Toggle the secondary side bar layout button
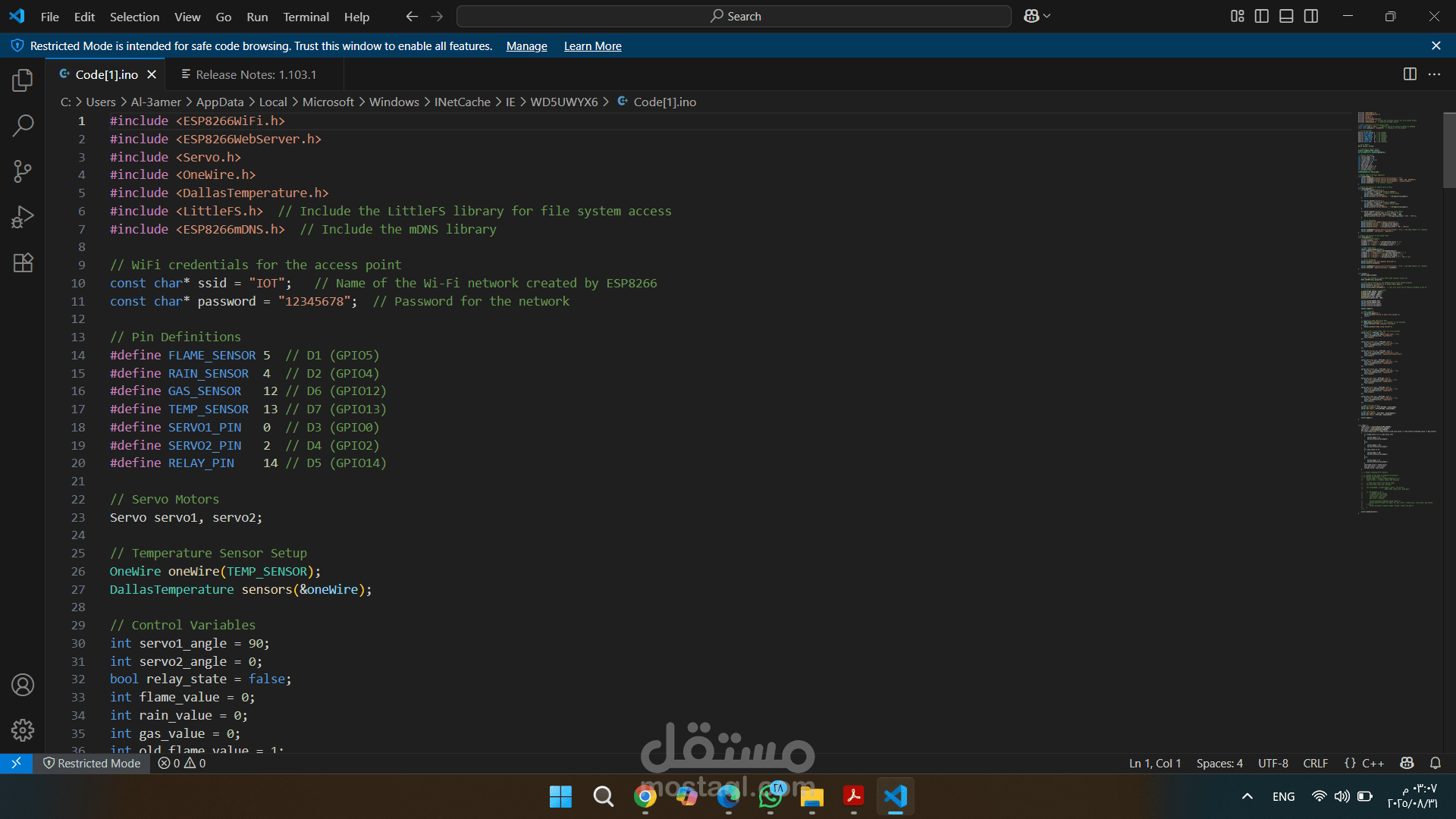The width and height of the screenshot is (1456, 819). (x=1311, y=16)
